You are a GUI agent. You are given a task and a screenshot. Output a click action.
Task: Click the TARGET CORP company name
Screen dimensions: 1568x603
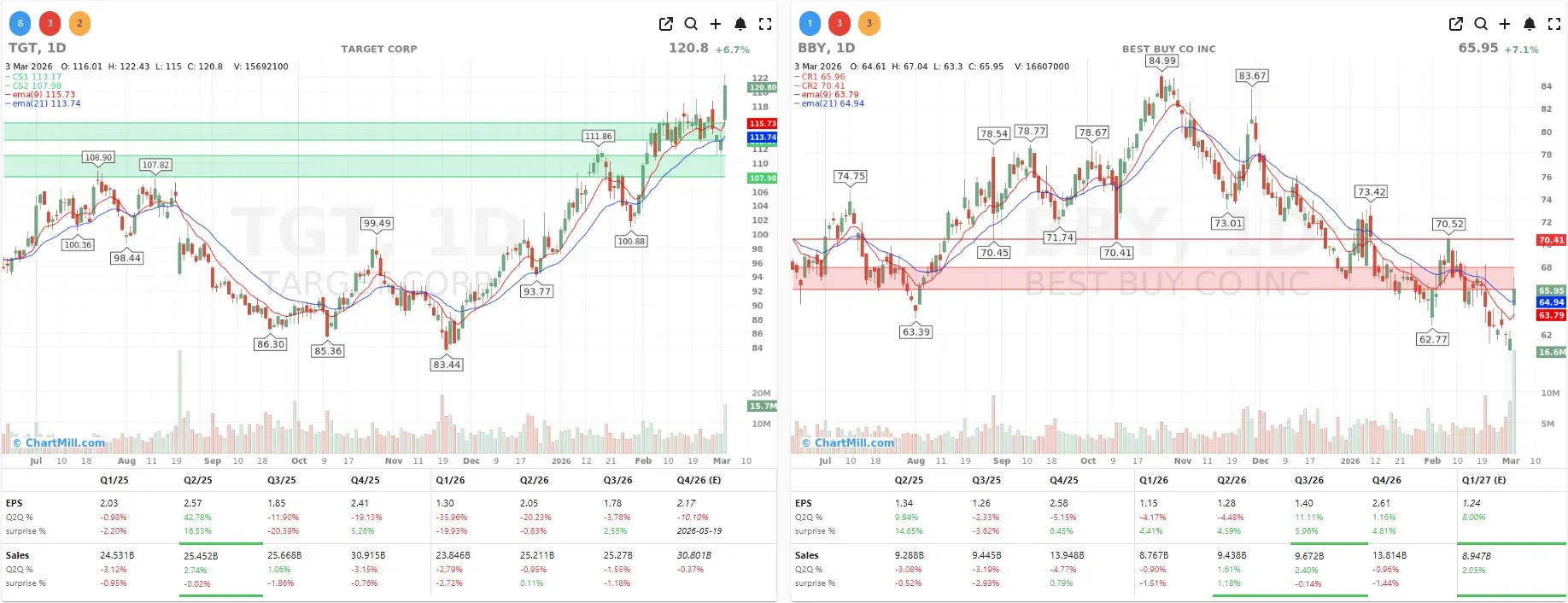[379, 49]
